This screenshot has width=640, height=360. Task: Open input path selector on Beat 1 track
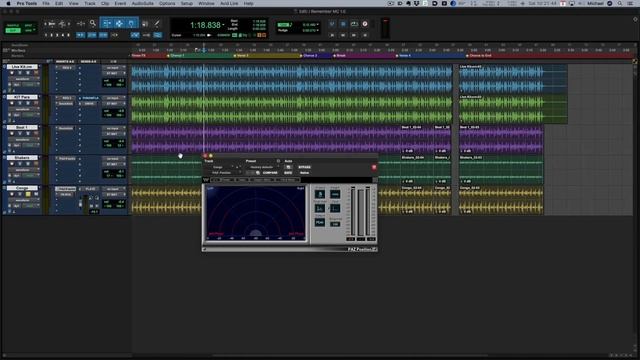click(113, 128)
